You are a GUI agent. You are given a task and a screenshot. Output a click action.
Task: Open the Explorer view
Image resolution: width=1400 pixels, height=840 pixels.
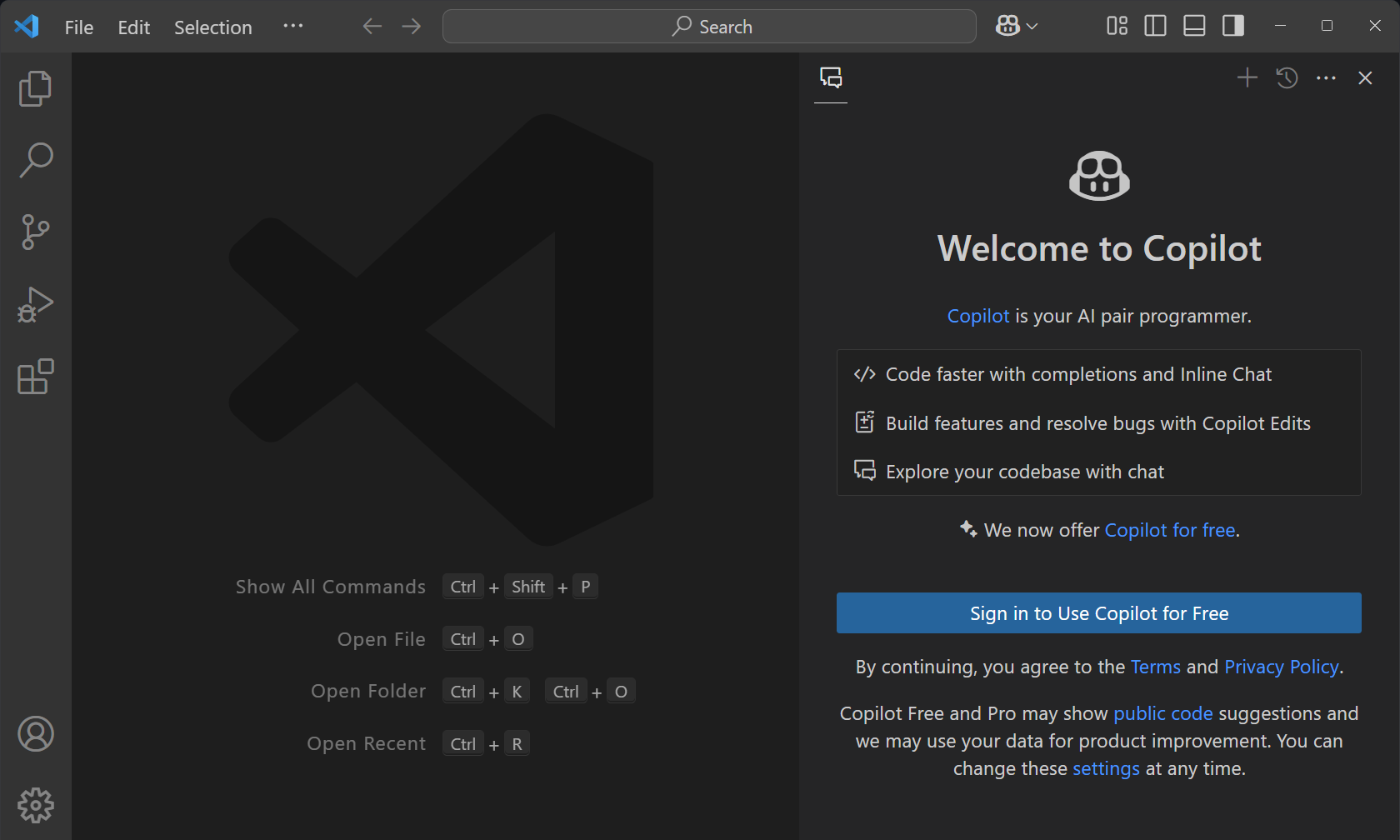(35, 88)
